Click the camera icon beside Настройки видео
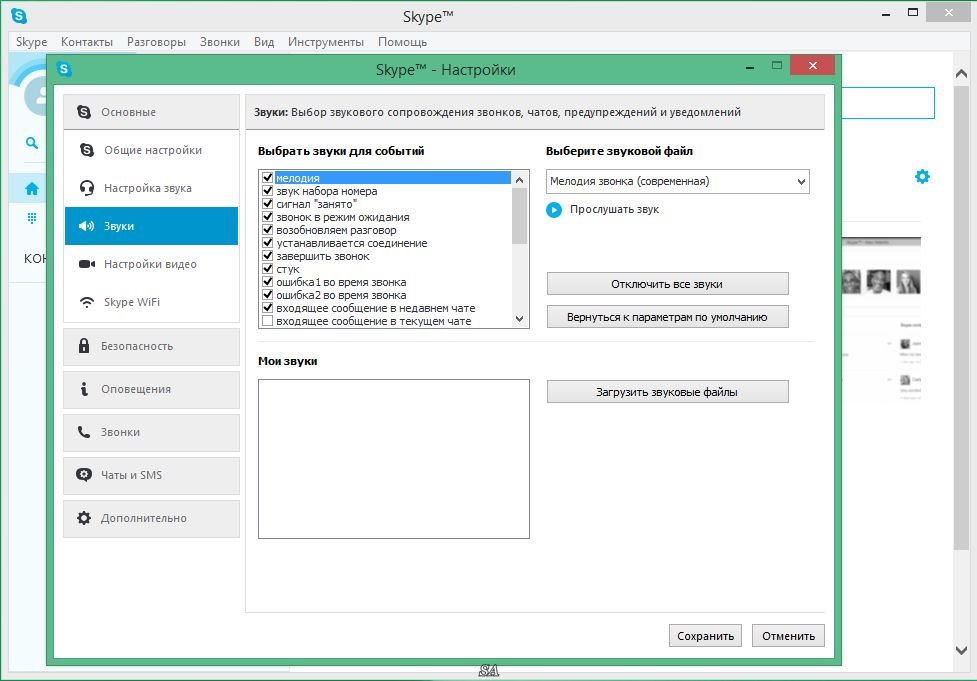 [87, 264]
